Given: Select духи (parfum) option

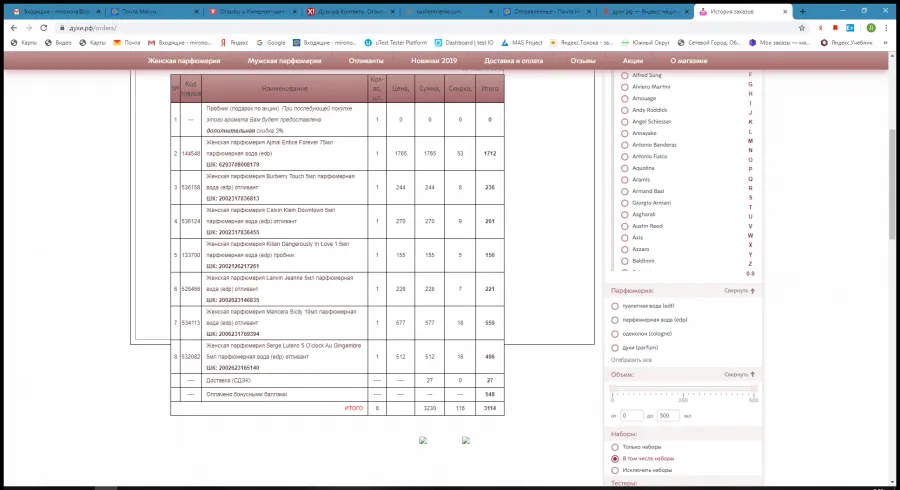Looking at the screenshot, I should click(615, 348).
